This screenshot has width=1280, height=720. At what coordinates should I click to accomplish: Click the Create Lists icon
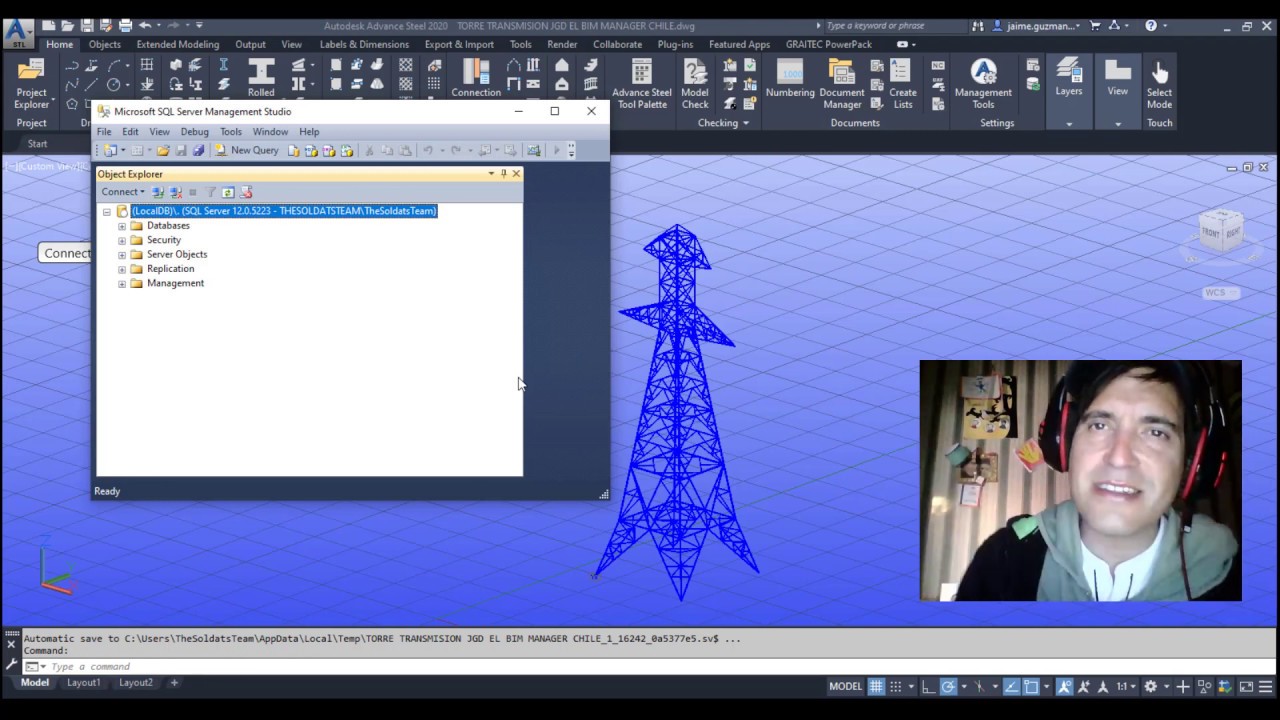(903, 84)
